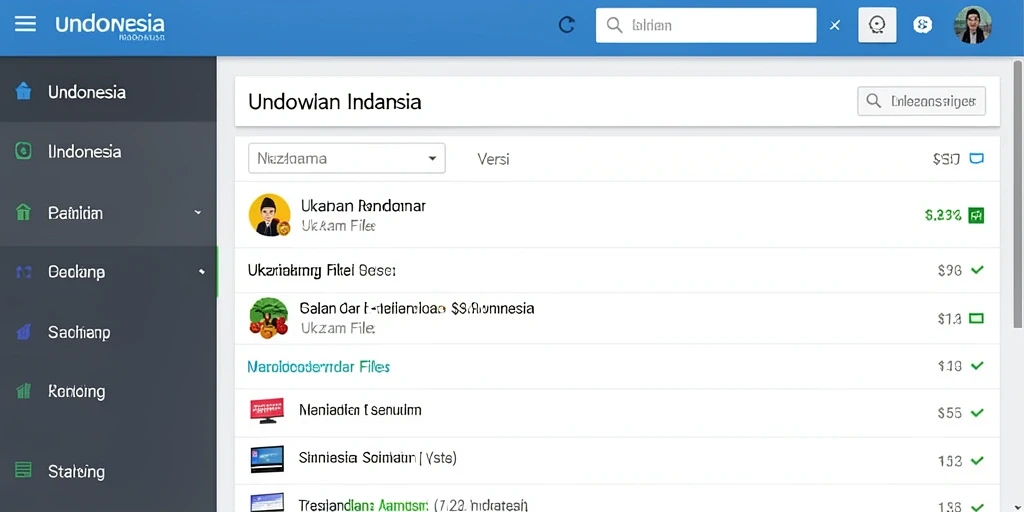Select the Ukariakmg Fikel Seser row
Image resolution: width=1024 pixels, height=512 pixels.
(617, 270)
